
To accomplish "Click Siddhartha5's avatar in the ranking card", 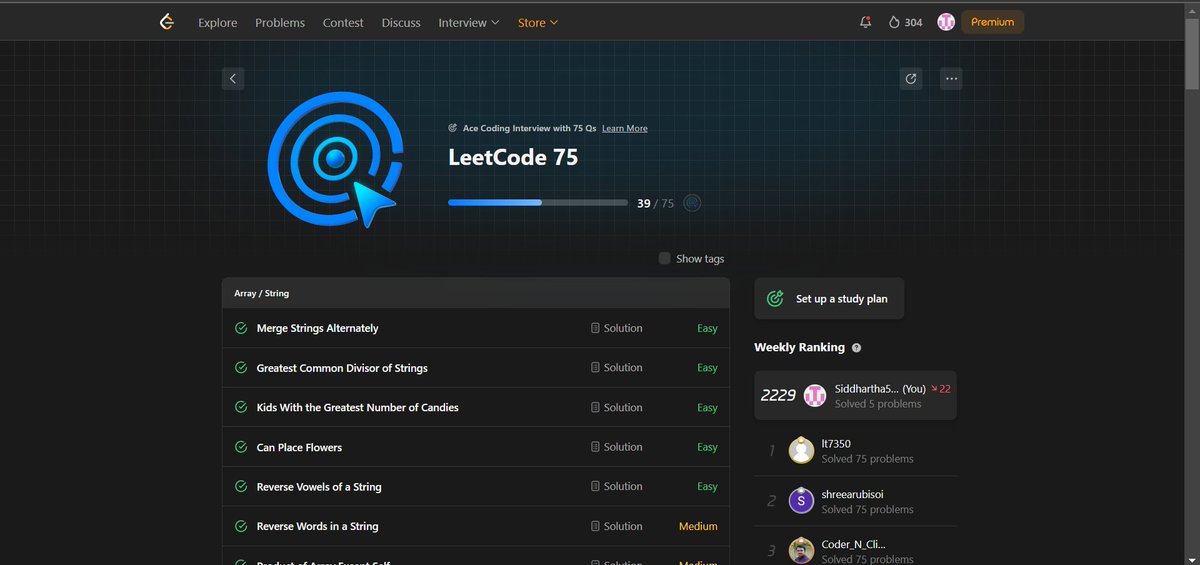I will click(815, 395).
